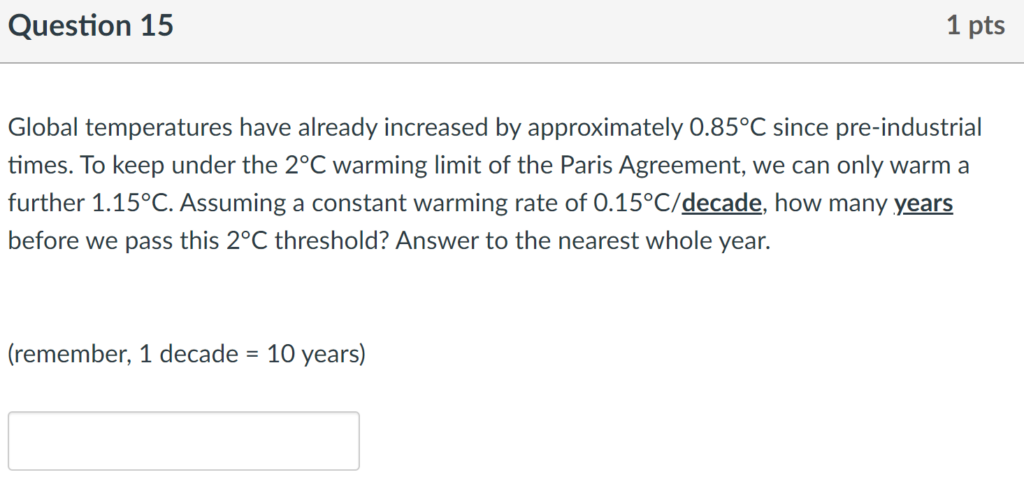The height and width of the screenshot is (484, 1024).
Task: Click "Global temperatures" at the paragraph start
Action: 120,128
